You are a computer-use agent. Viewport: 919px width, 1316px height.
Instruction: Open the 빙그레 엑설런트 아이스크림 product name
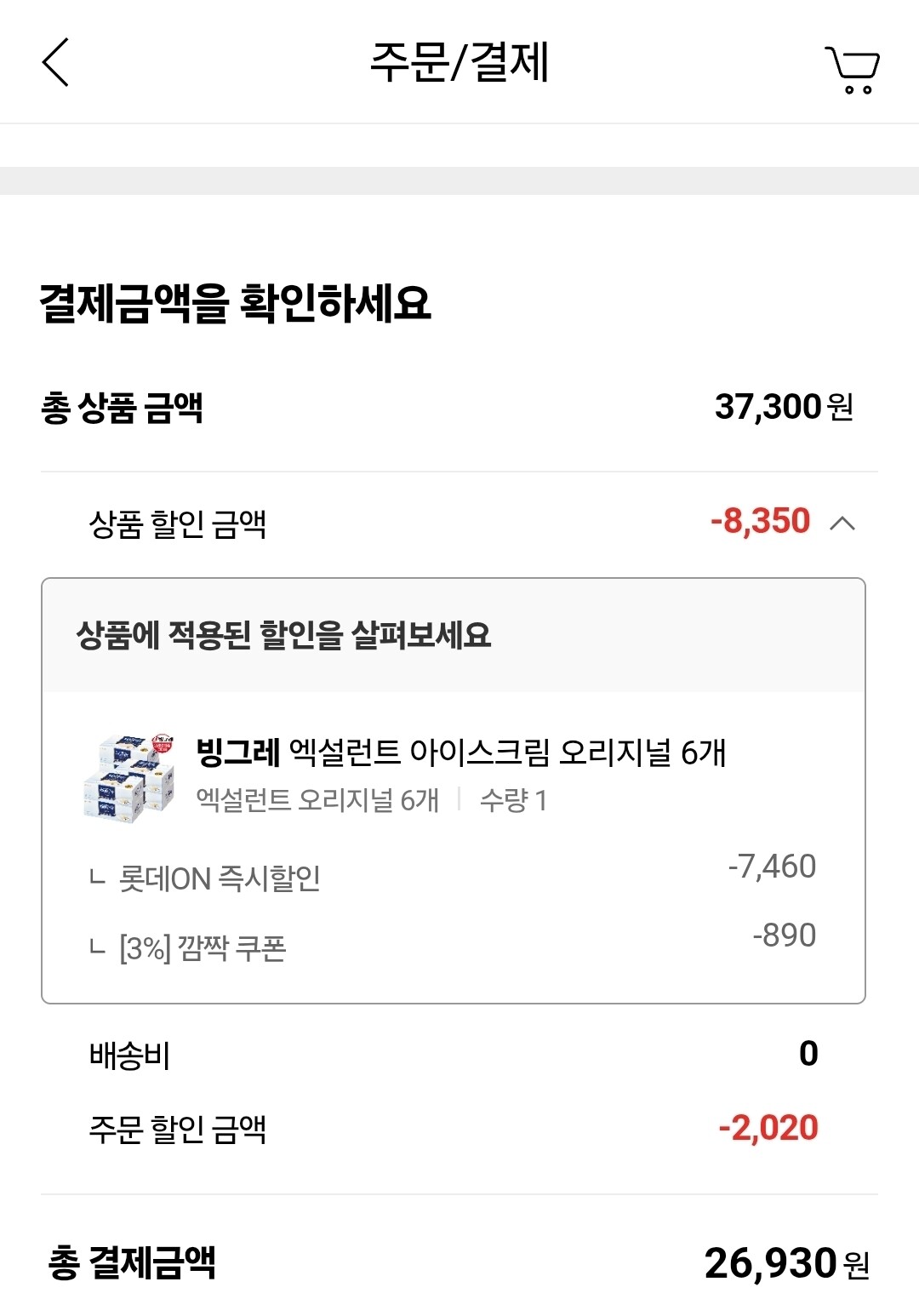pyautogui.click(x=460, y=752)
